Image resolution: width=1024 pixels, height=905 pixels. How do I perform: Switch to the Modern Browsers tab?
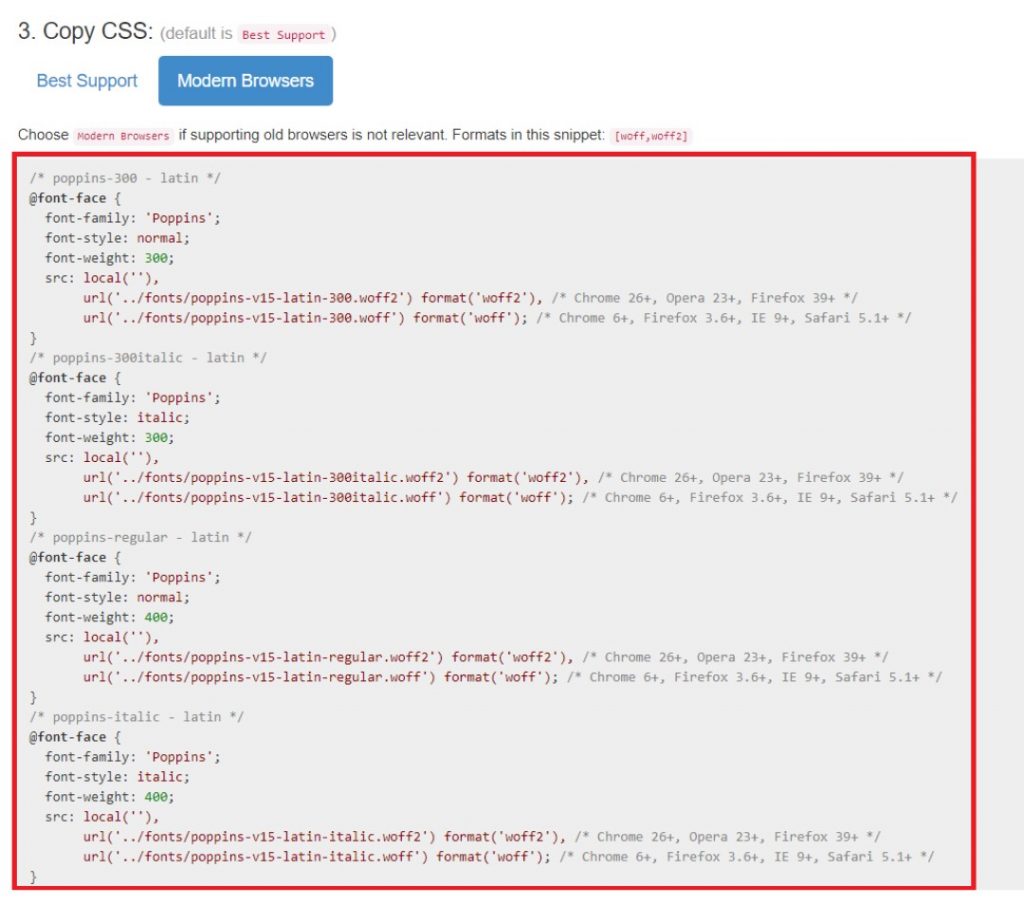click(245, 80)
